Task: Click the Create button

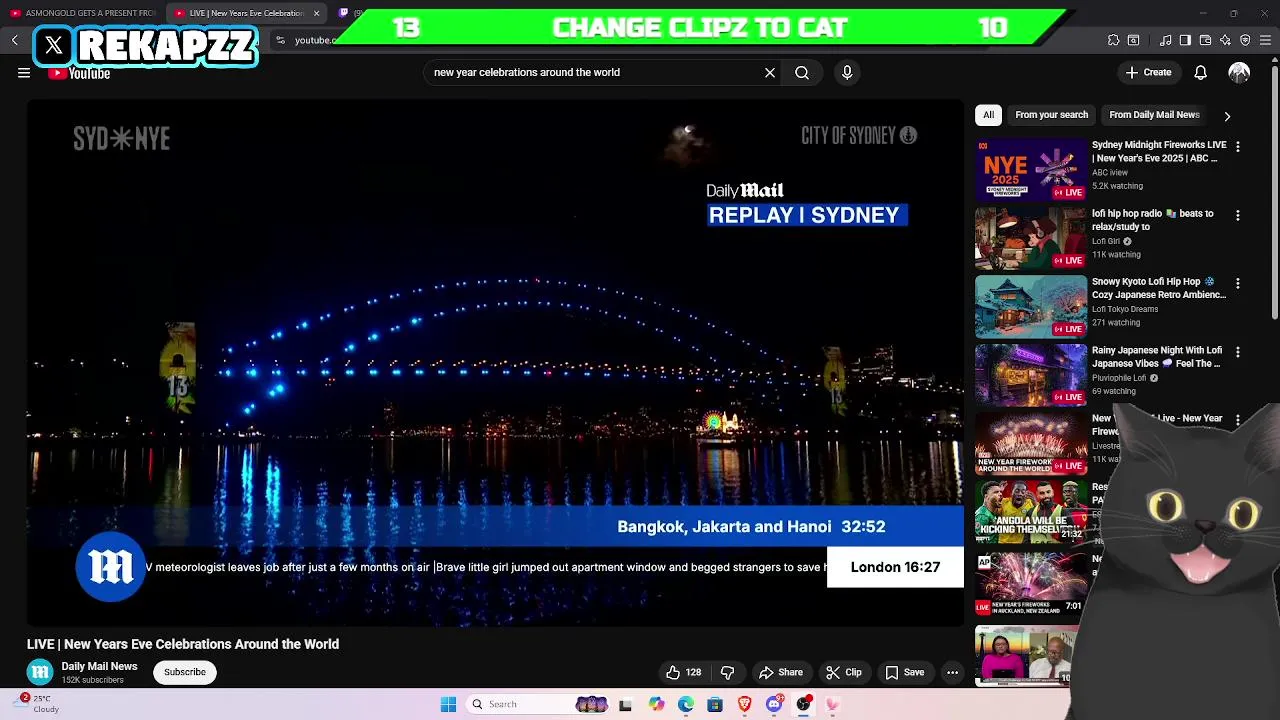Action: coord(1148,72)
